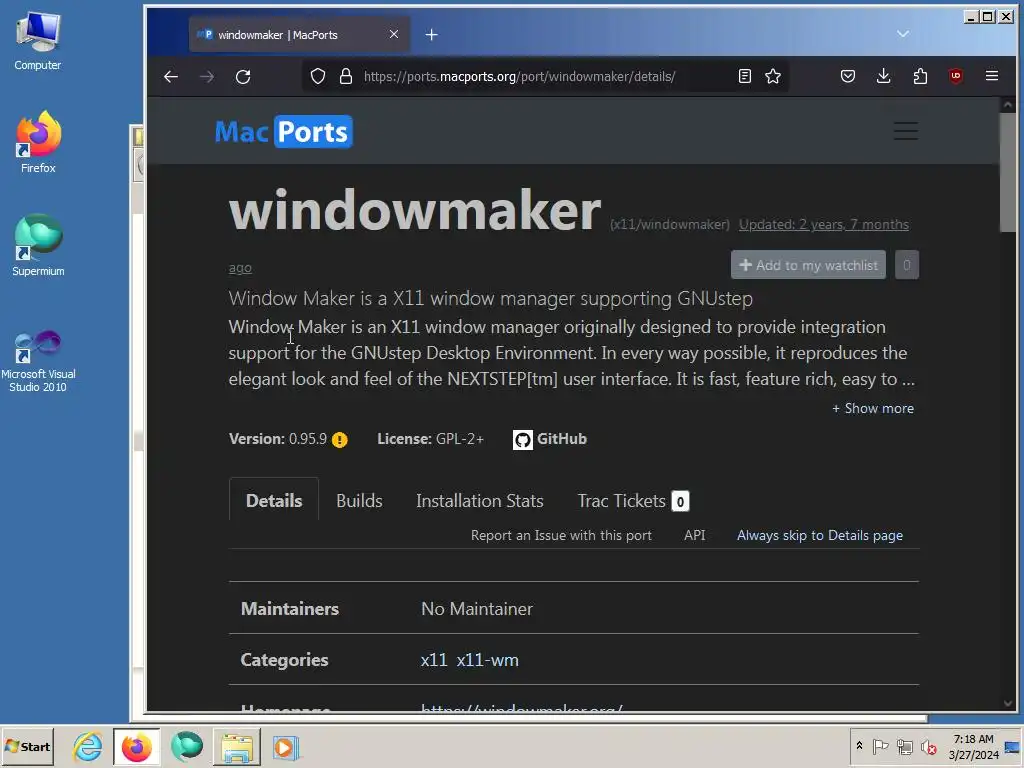This screenshot has height=768, width=1024.
Task: Expand the list all tabs chevron
Action: pyautogui.click(x=903, y=34)
